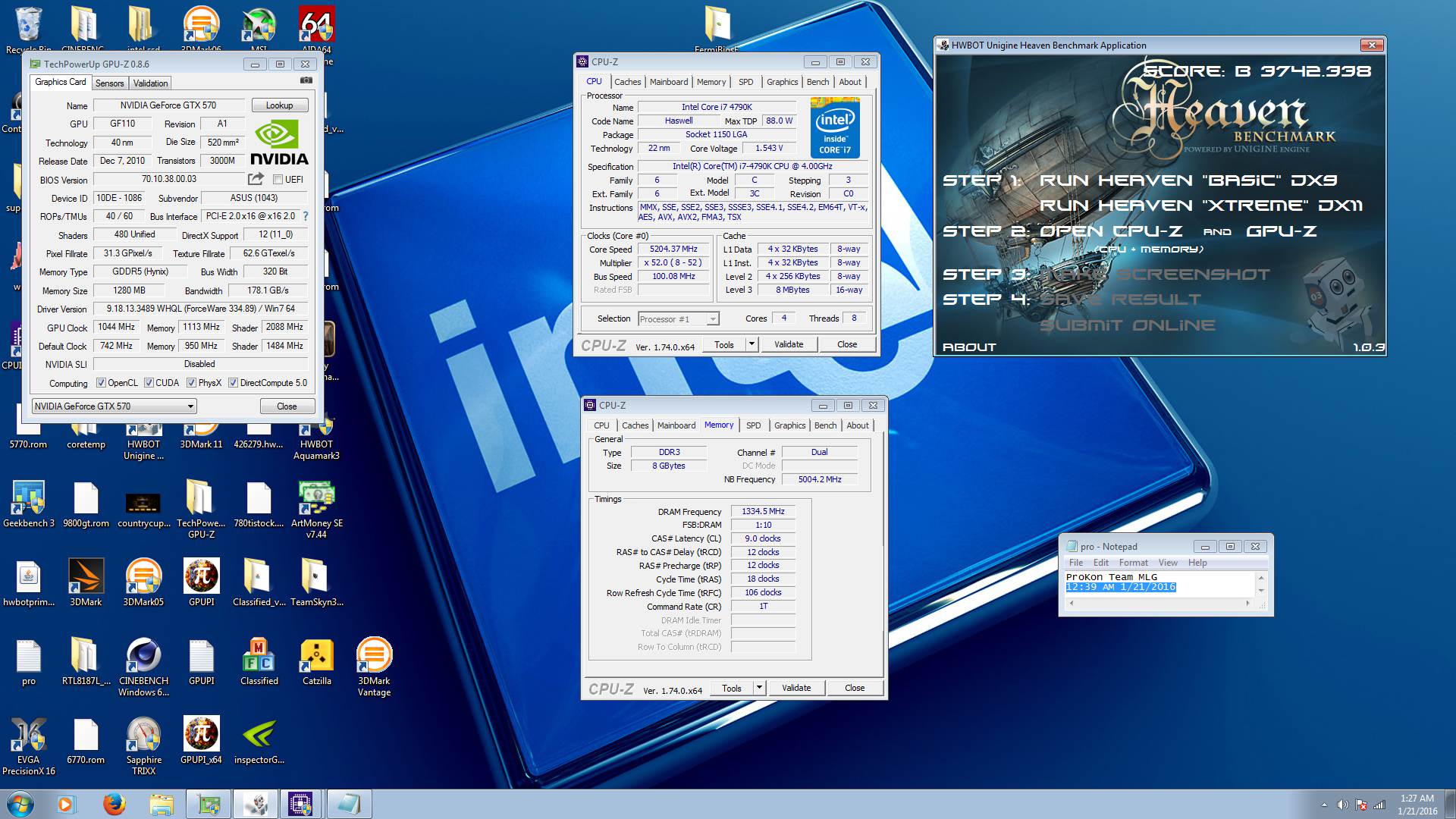Viewport: 1456px width, 819px height.
Task: Open the File menu in Notepad
Action: pyautogui.click(x=1076, y=563)
